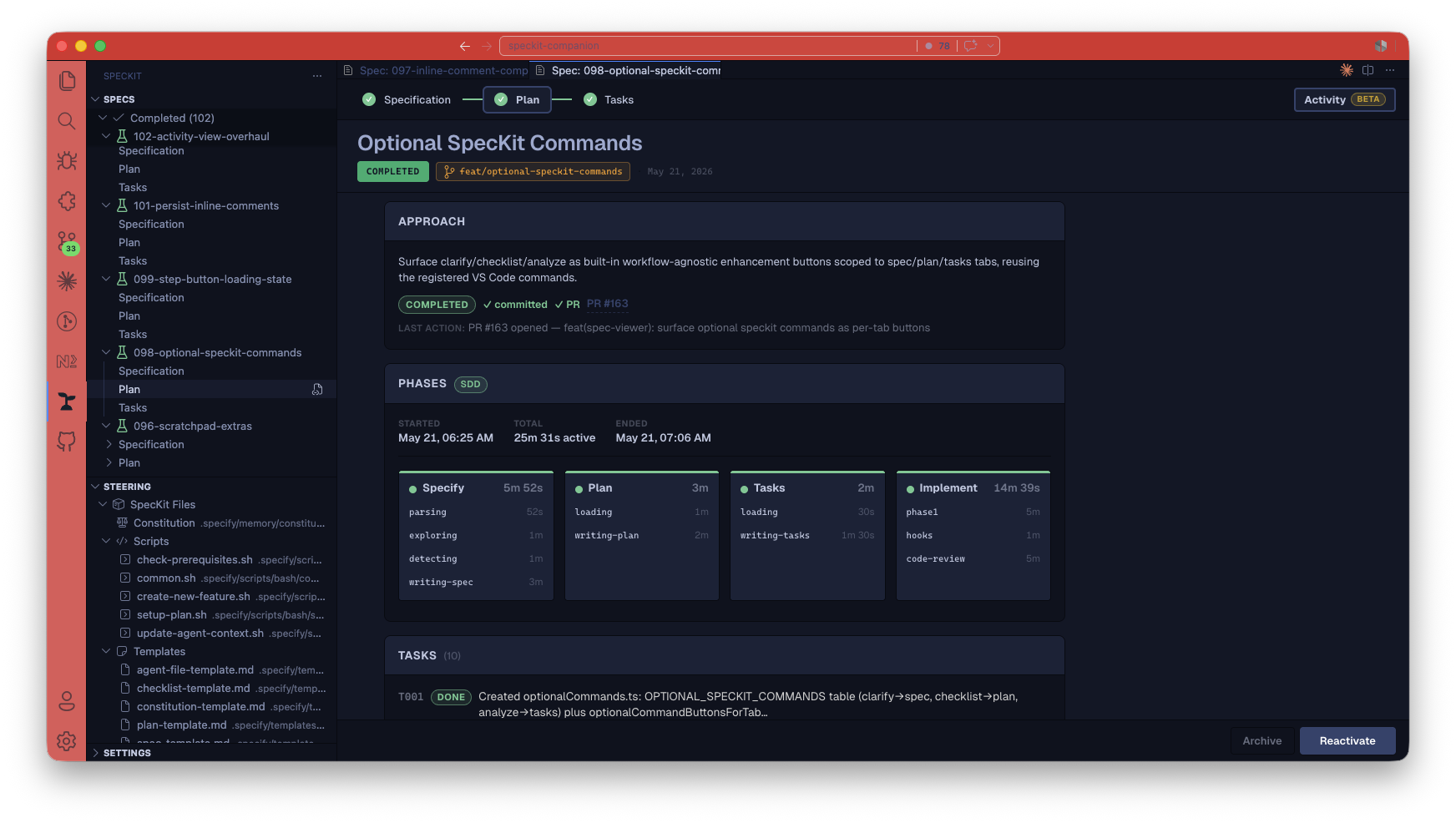Select the Spec: 098-optional-speckit-comm tab

tap(628, 70)
